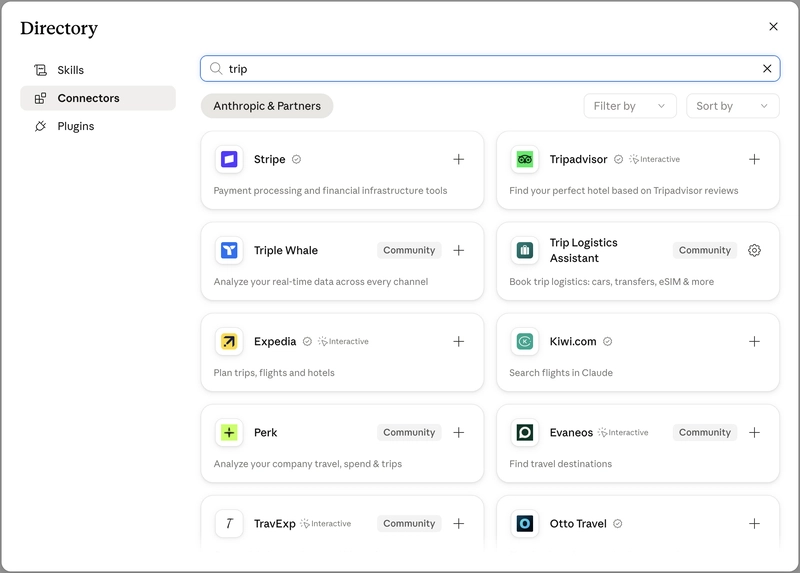Click the Interactive label on Expedia

(343, 341)
